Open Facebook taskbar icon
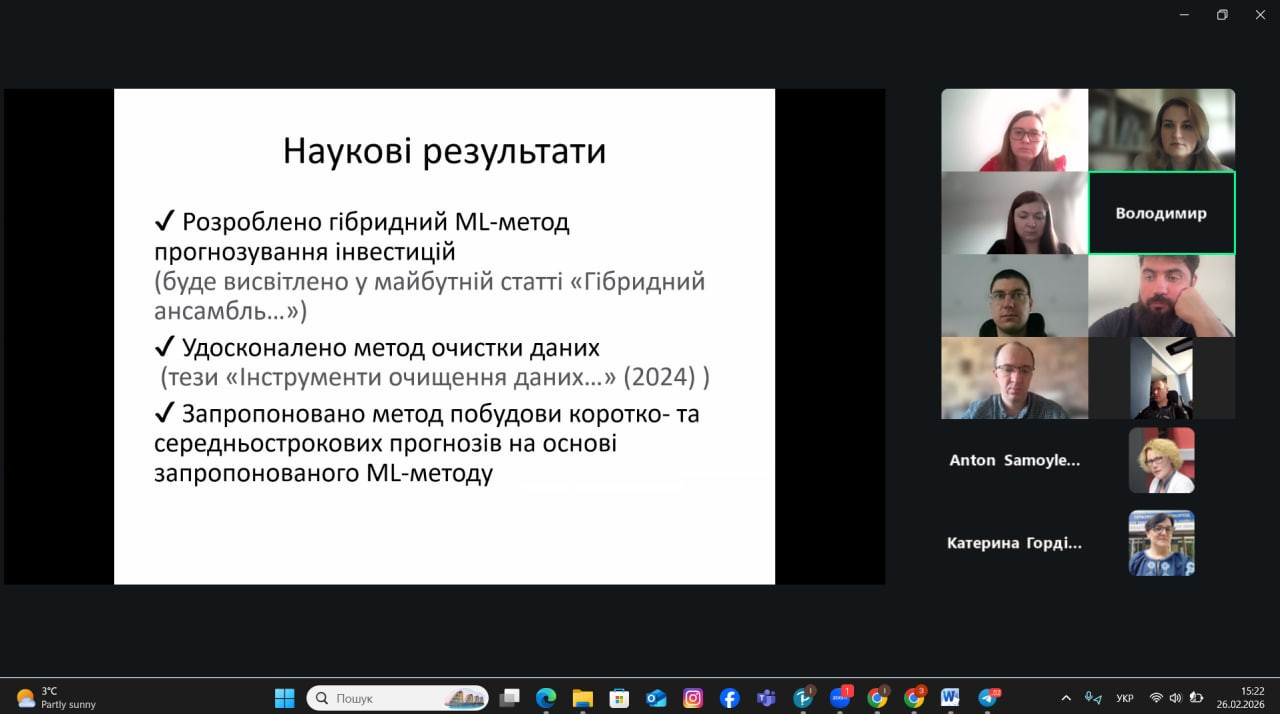1280x714 pixels. pyautogui.click(x=729, y=698)
